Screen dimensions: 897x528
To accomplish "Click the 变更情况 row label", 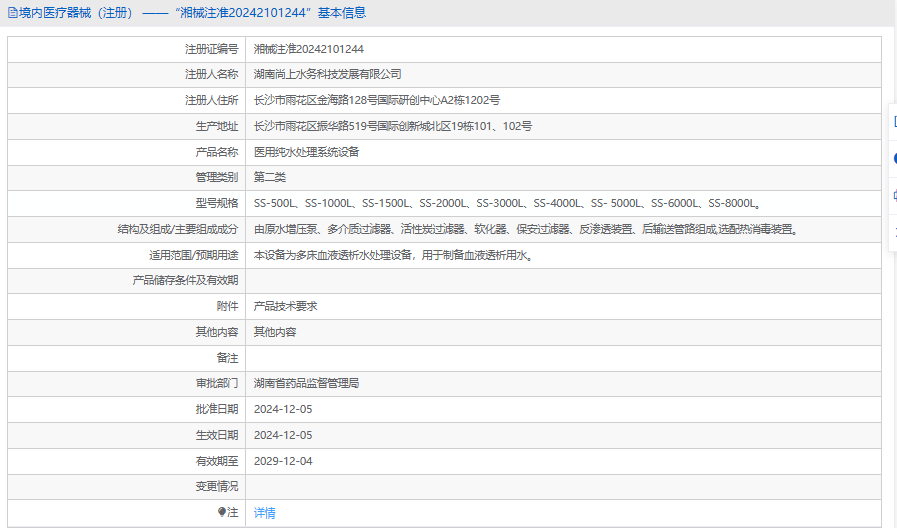I will [x=217, y=486].
